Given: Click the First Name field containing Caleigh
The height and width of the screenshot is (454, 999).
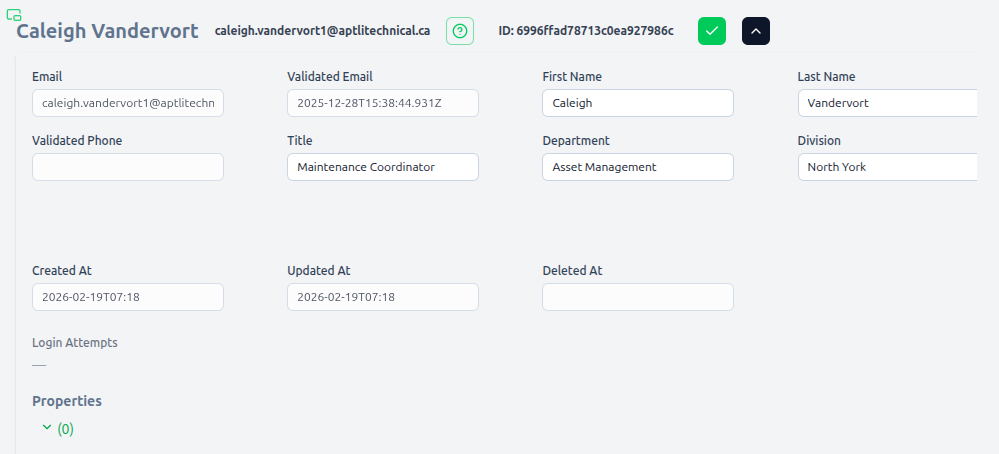Looking at the screenshot, I should click(x=637, y=103).
